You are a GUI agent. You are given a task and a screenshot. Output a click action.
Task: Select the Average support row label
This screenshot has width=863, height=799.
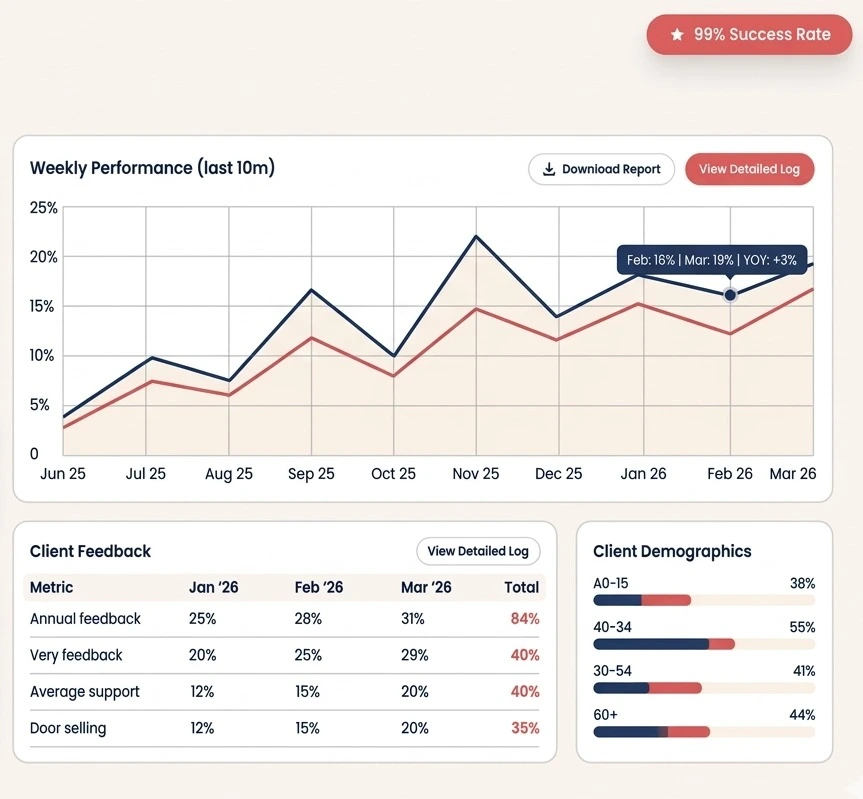point(84,692)
